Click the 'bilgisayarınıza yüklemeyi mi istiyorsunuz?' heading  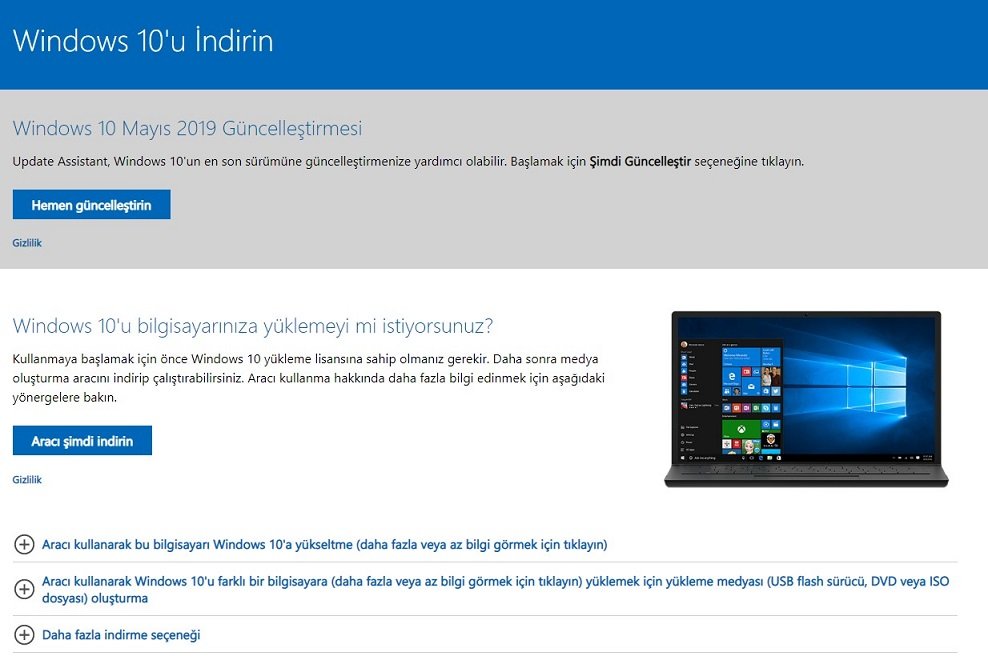tap(253, 326)
